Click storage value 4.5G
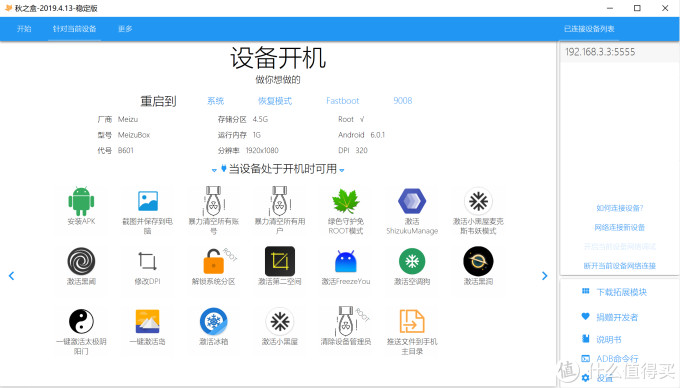This screenshot has height=388, width=680. coord(260,119)
